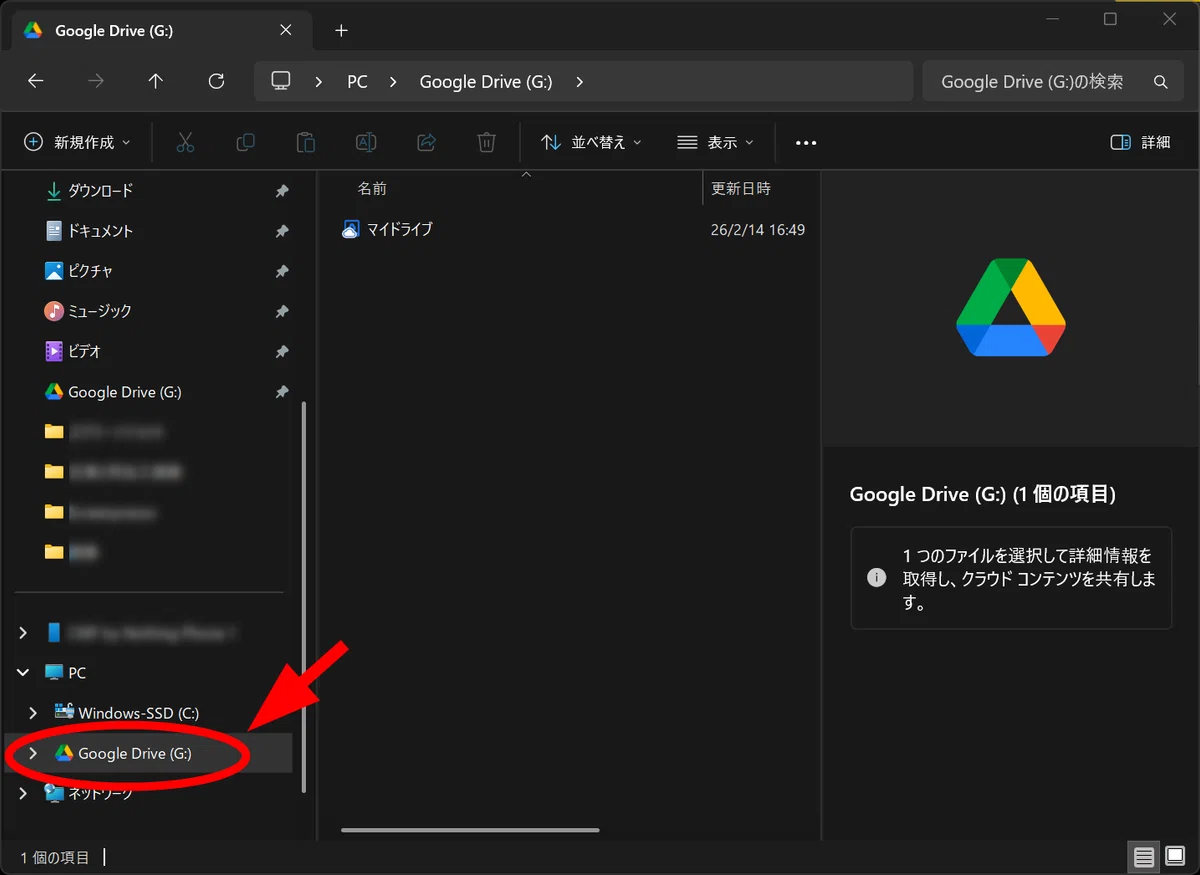
Task: Click the Rename icon in toolbar
Action: tap(366, 142)
